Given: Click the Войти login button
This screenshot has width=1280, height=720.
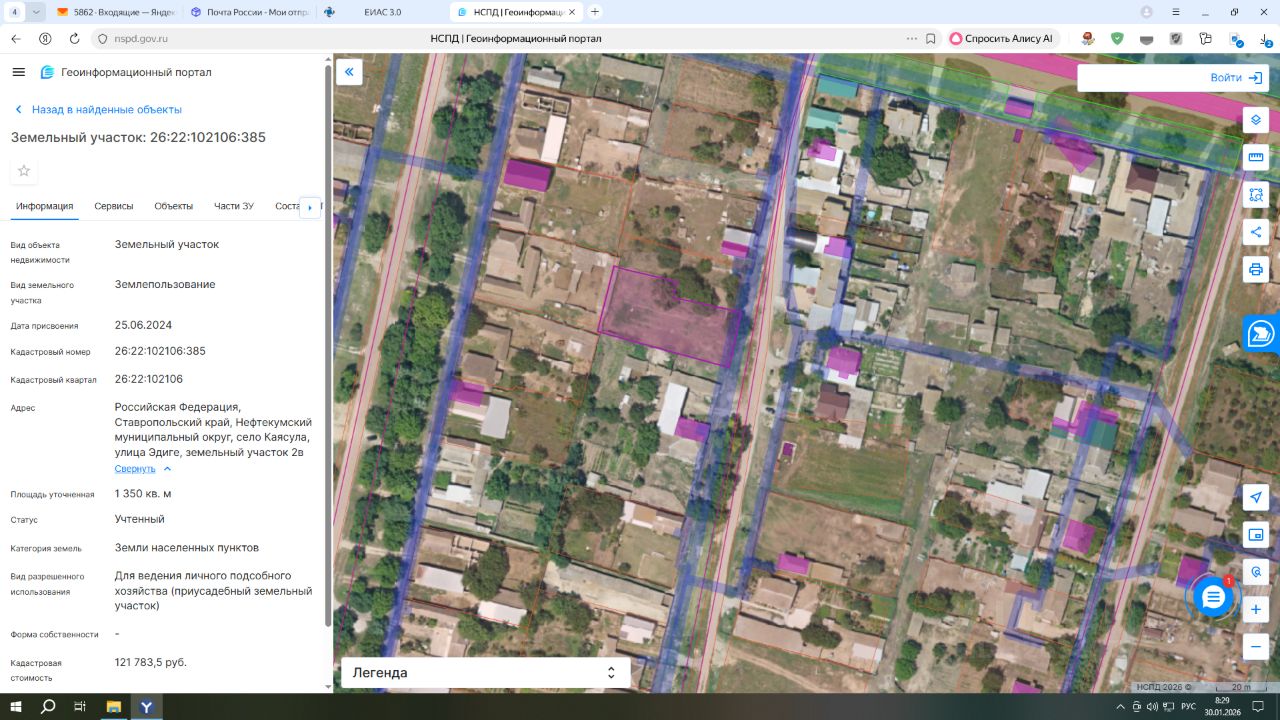Looking at the screenshot, I should pos(1235,78).
